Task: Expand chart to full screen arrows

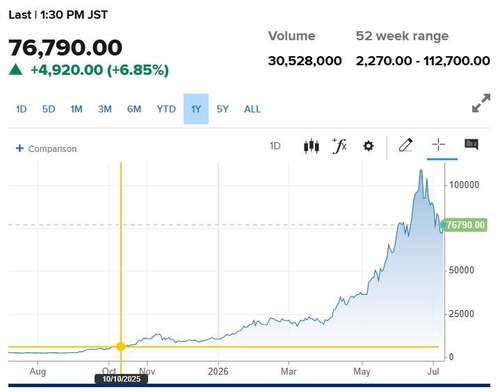Action: click(x=481, y=103)
